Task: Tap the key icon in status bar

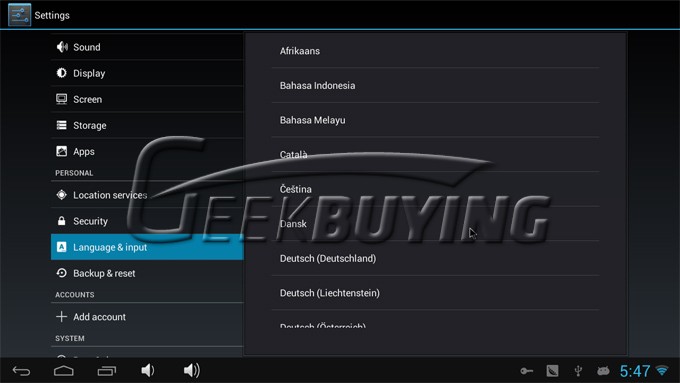Action: [526, 371]
